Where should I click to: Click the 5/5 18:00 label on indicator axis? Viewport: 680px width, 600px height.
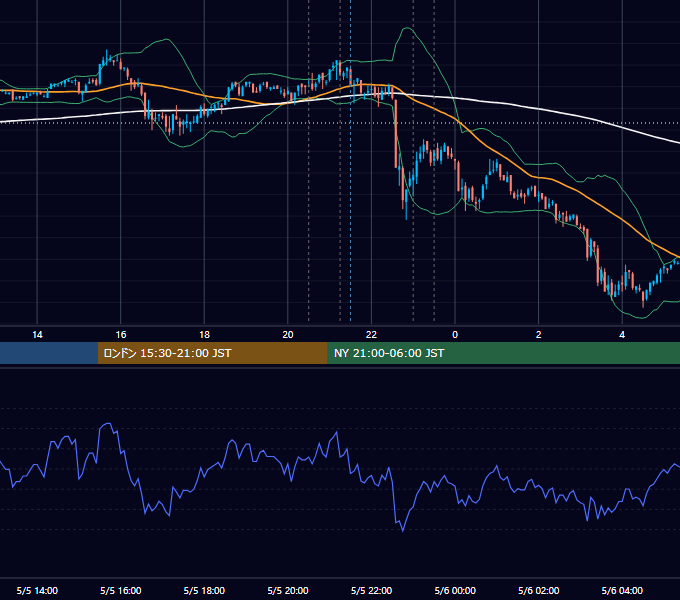(x=204, y=590)
